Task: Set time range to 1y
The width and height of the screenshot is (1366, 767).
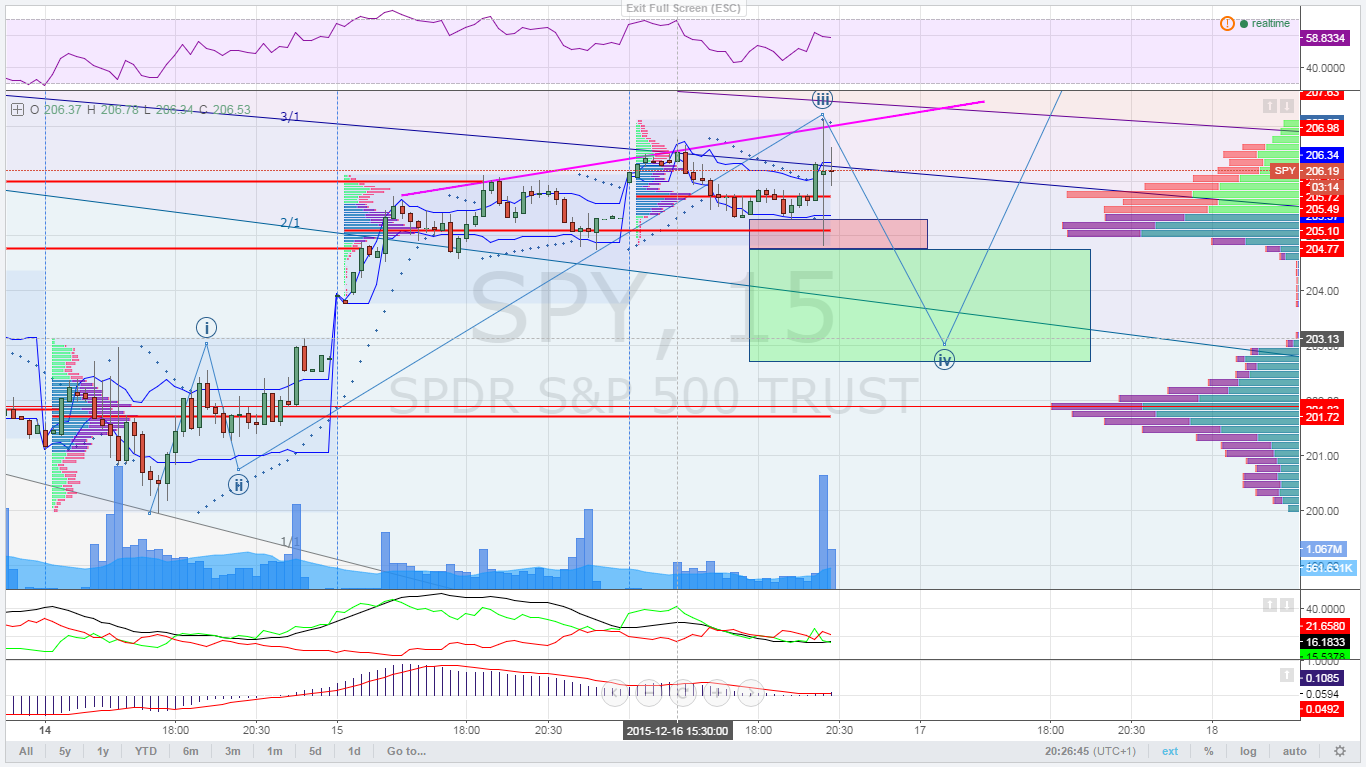Action: point(103,751)
